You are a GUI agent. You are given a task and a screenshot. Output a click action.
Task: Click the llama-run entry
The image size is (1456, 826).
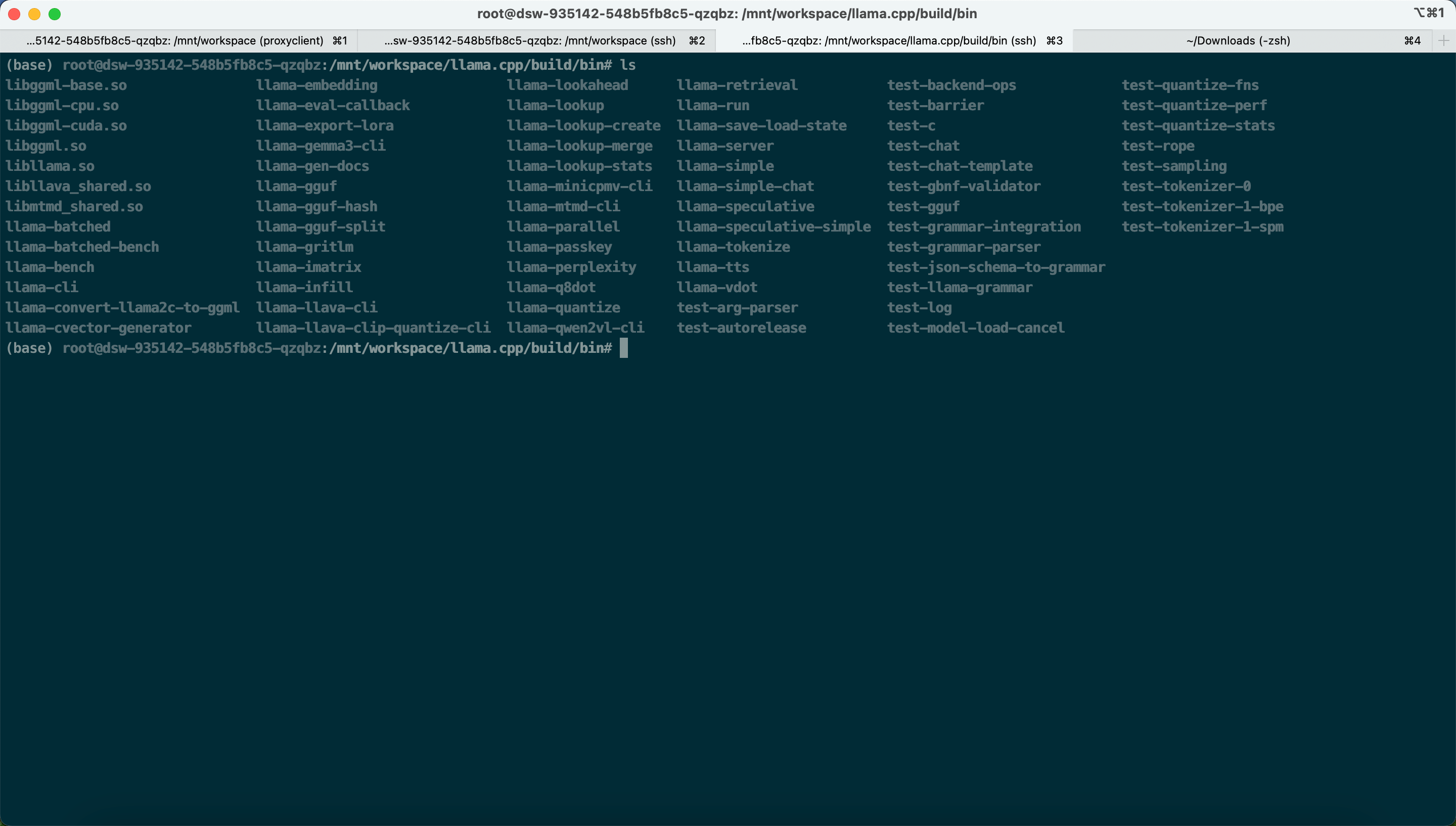713,106
